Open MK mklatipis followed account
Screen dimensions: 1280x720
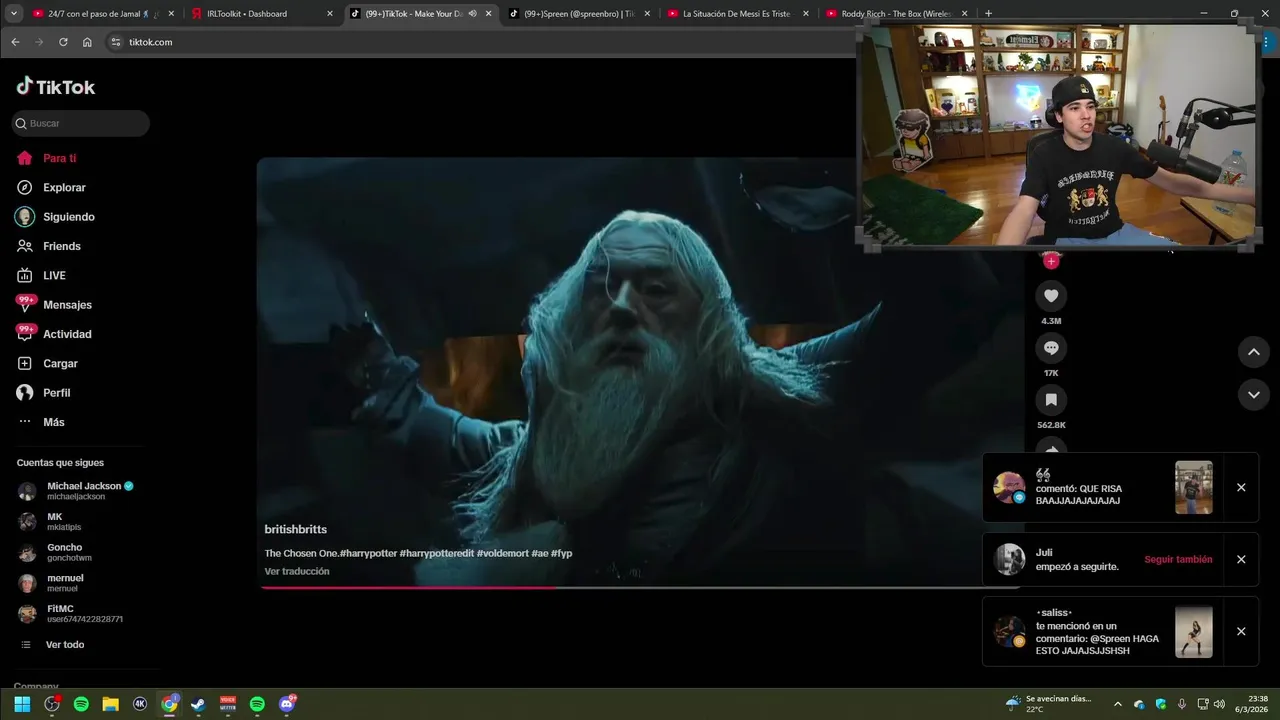[x=51, y=522]
